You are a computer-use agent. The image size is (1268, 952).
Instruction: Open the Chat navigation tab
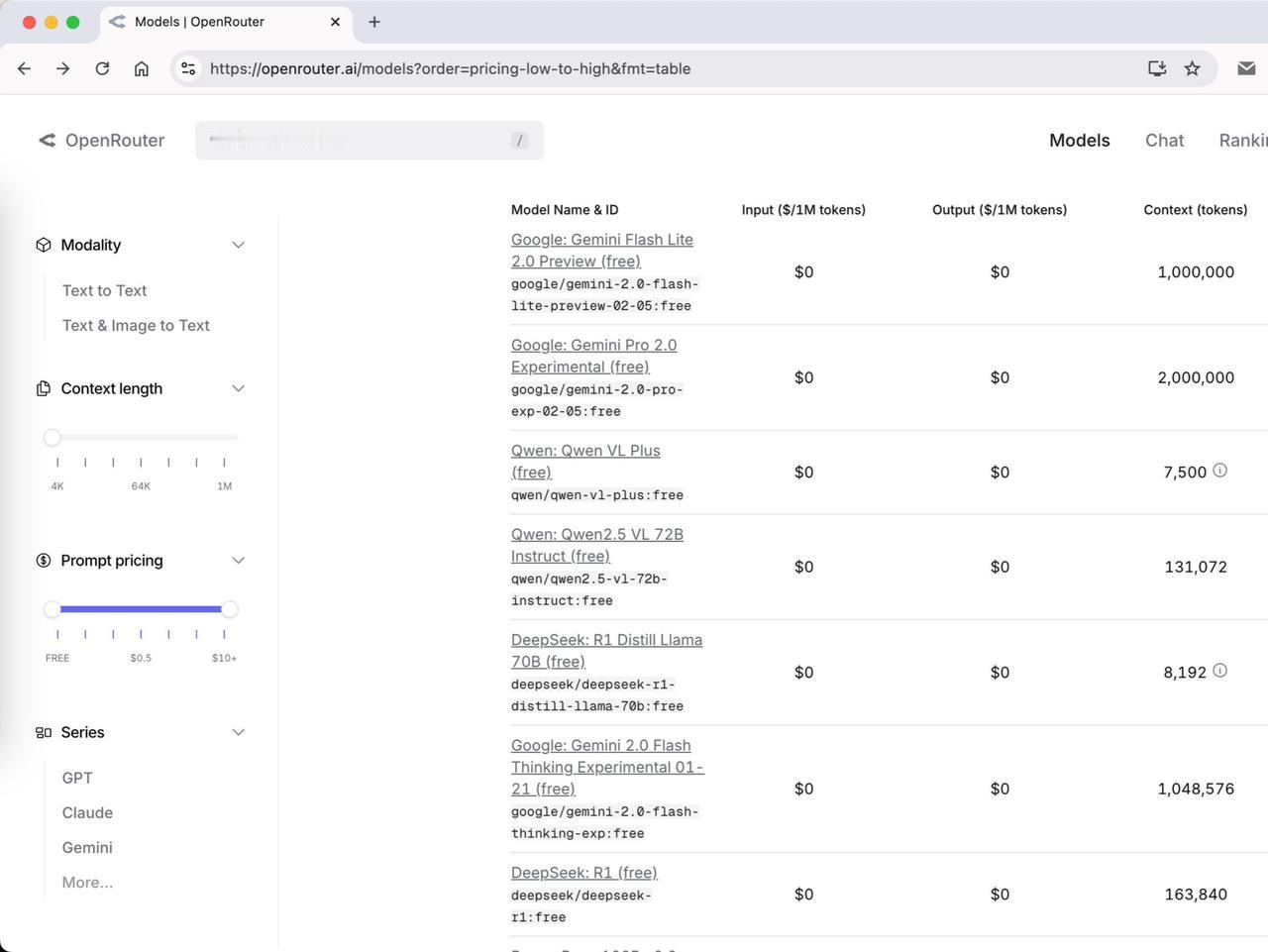click(1165, 140)
